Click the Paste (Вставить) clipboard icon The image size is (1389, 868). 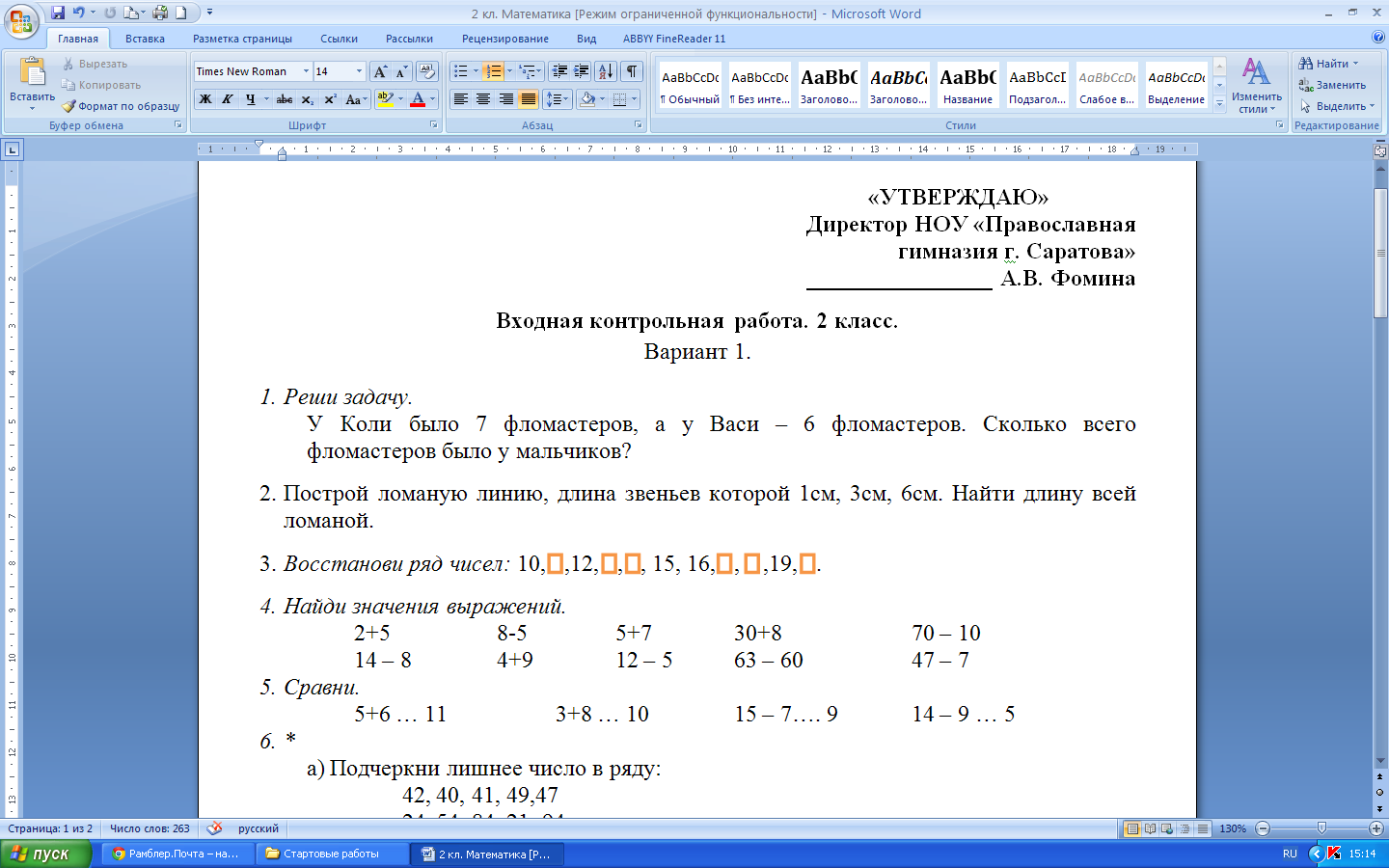[x=32, y=72]
